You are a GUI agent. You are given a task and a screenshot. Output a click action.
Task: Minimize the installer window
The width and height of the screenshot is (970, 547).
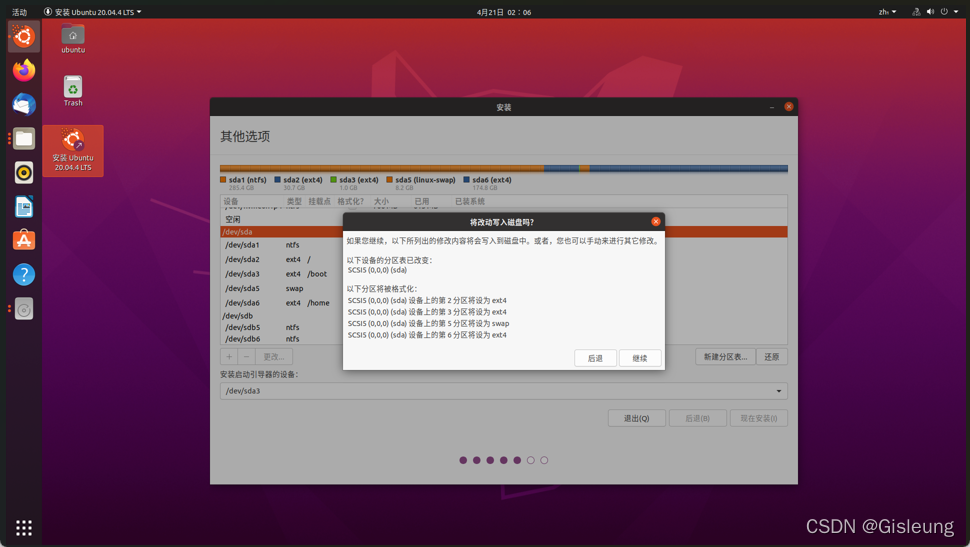(x=772, y=107)
